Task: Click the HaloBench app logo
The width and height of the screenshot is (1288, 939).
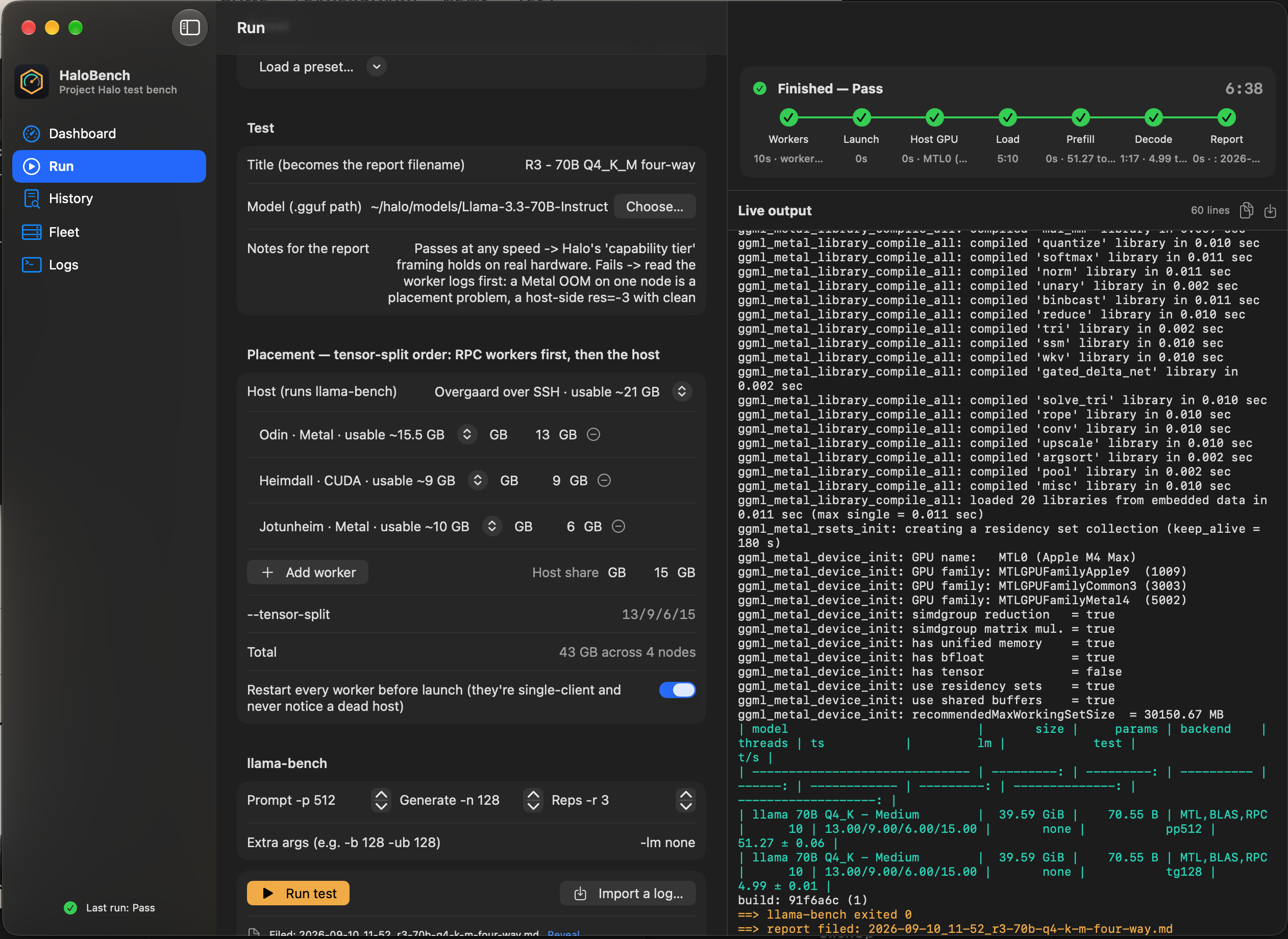Action: pyautogui.click(x=32, y=82)
